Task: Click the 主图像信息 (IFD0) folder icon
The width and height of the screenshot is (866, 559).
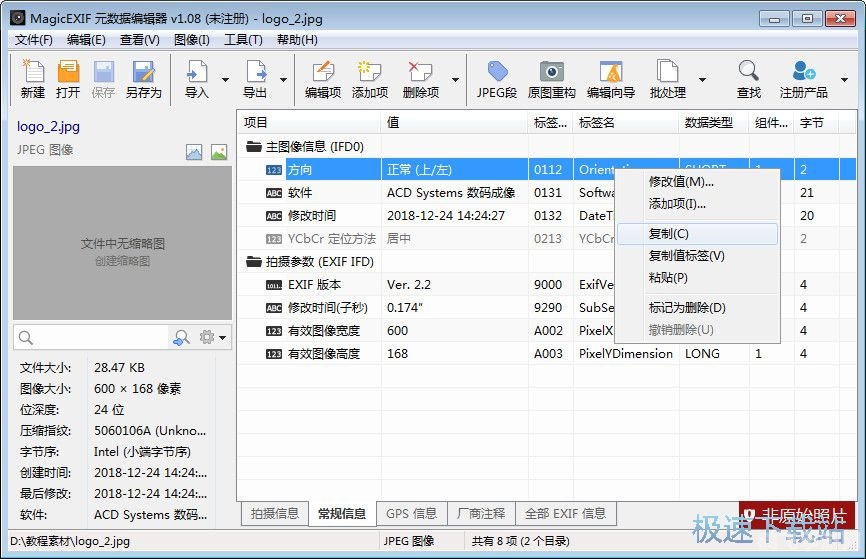Action: tap(254, 146)
